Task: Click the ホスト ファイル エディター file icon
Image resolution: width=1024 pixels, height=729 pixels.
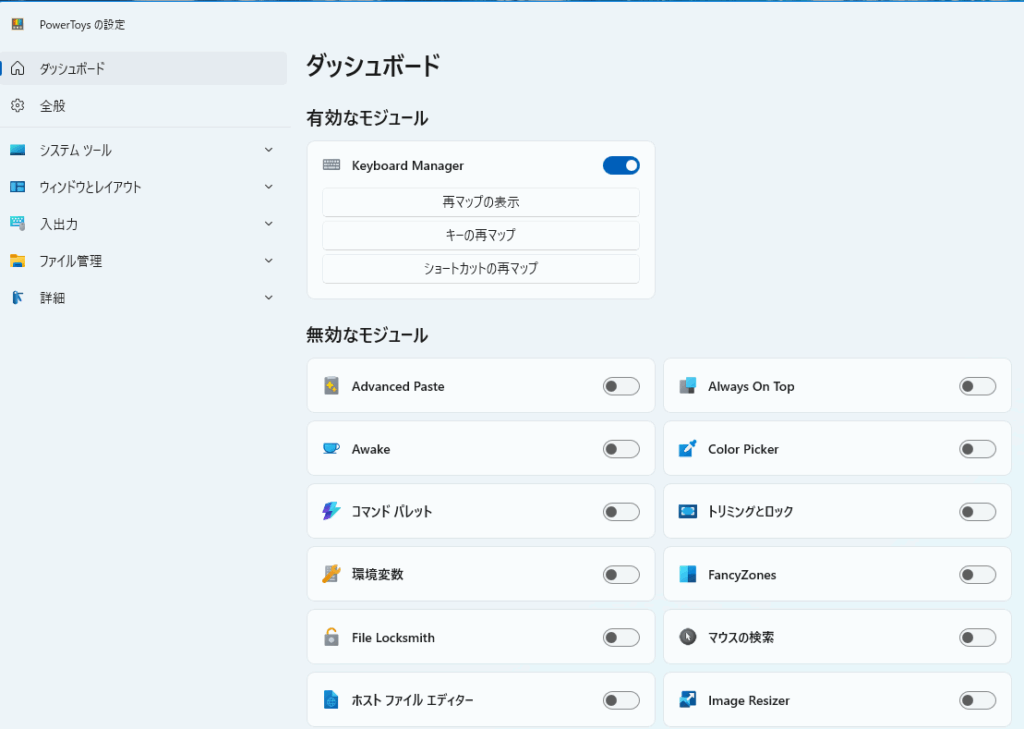Action: 331,700
